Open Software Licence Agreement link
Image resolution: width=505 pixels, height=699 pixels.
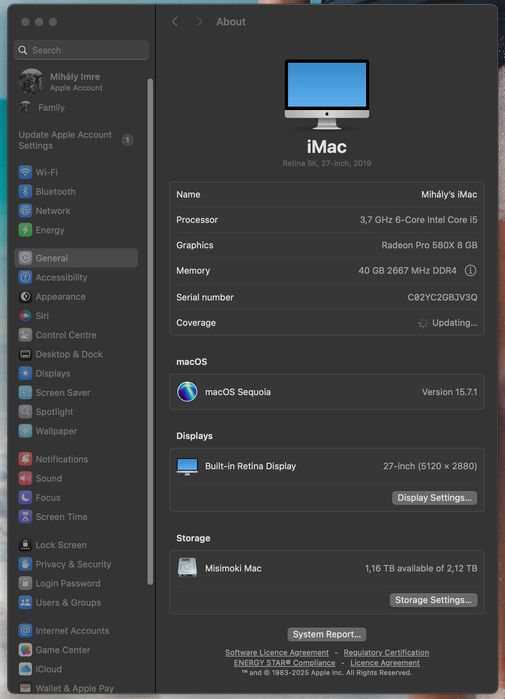[x=277, y=653]
